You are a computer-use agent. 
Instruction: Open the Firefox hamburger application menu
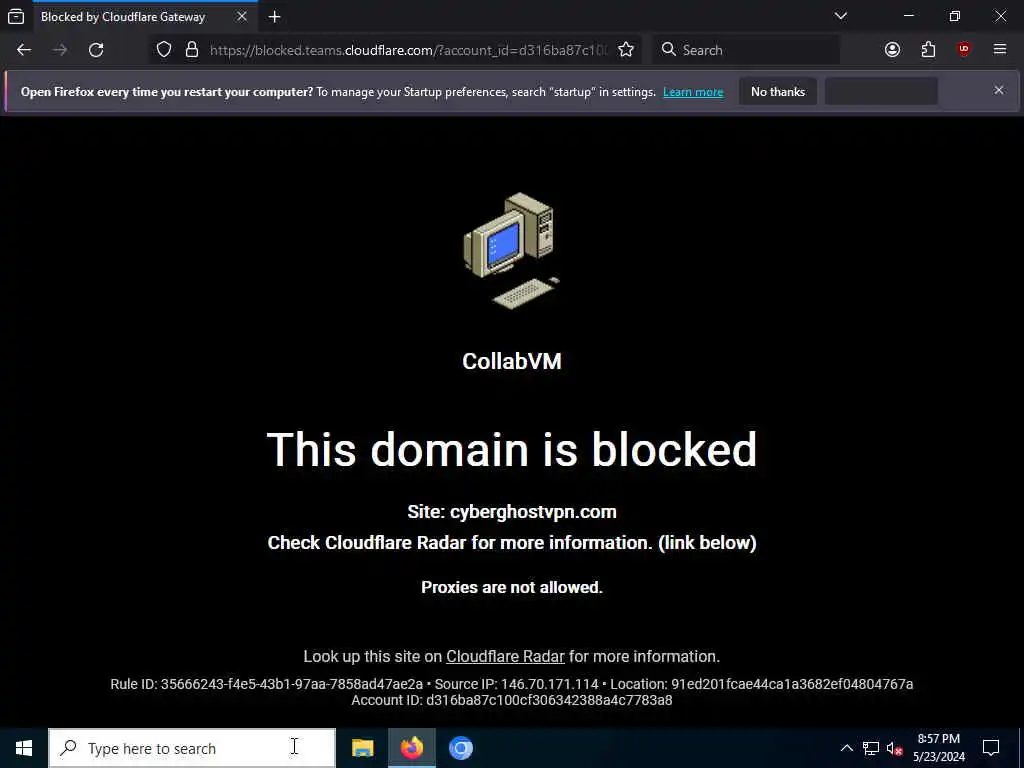point(999,50)
